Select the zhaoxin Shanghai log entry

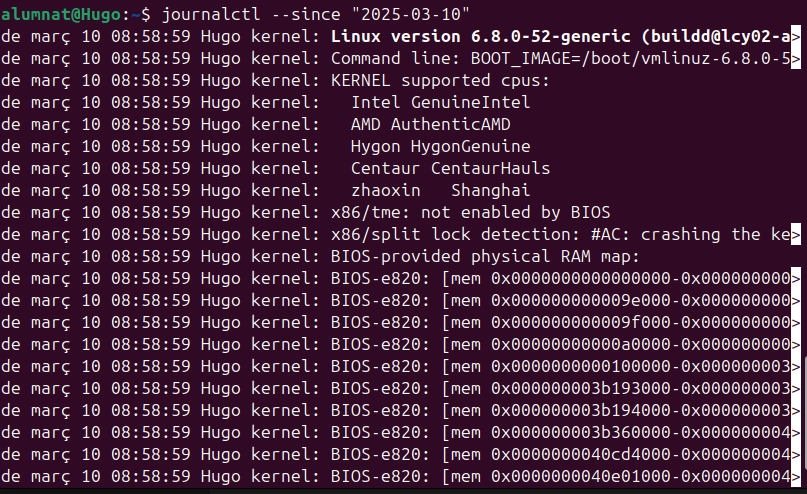(x=440, y=190)
